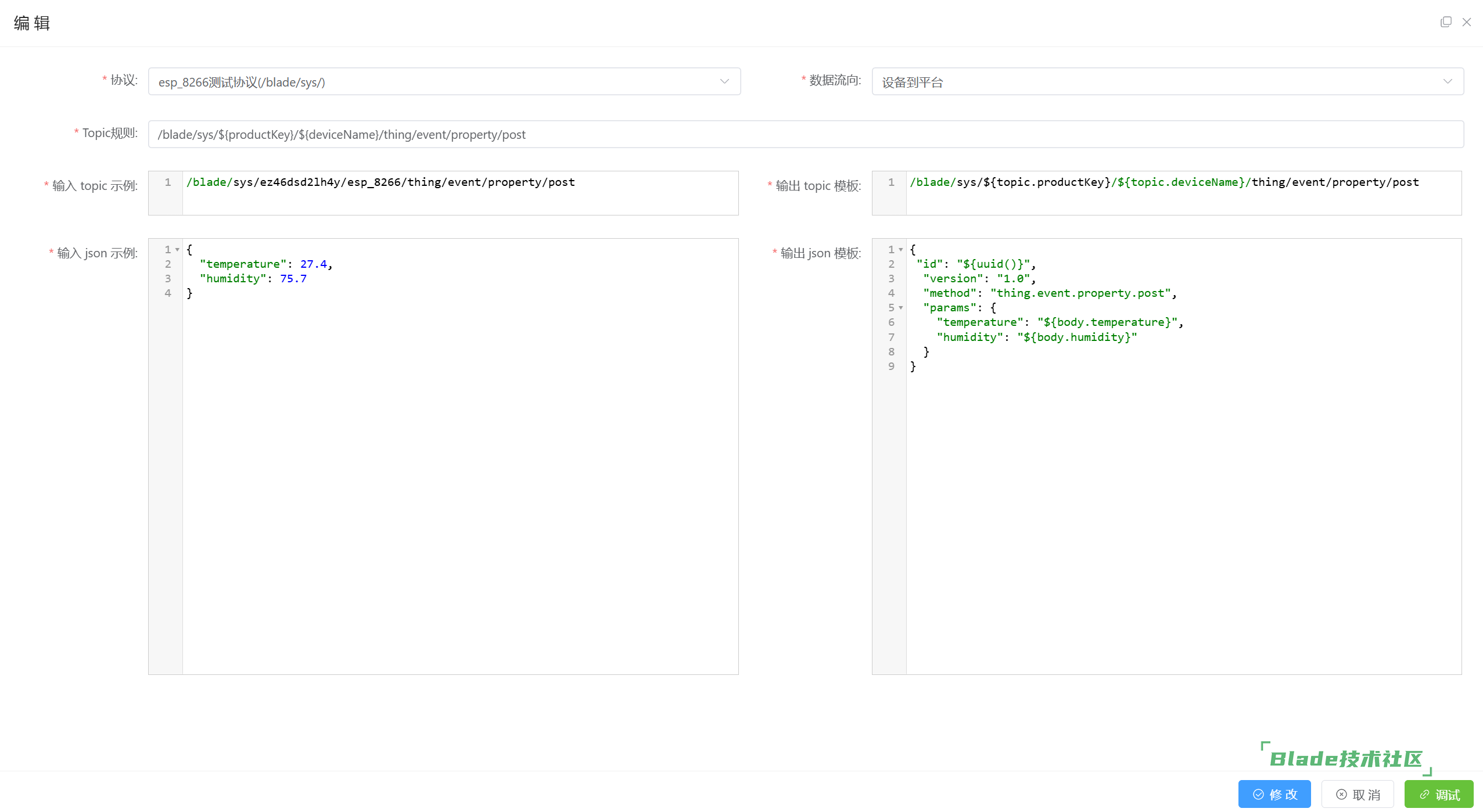
Task: Open the 协议 protocol dropdown
Action: pos(444,81)
